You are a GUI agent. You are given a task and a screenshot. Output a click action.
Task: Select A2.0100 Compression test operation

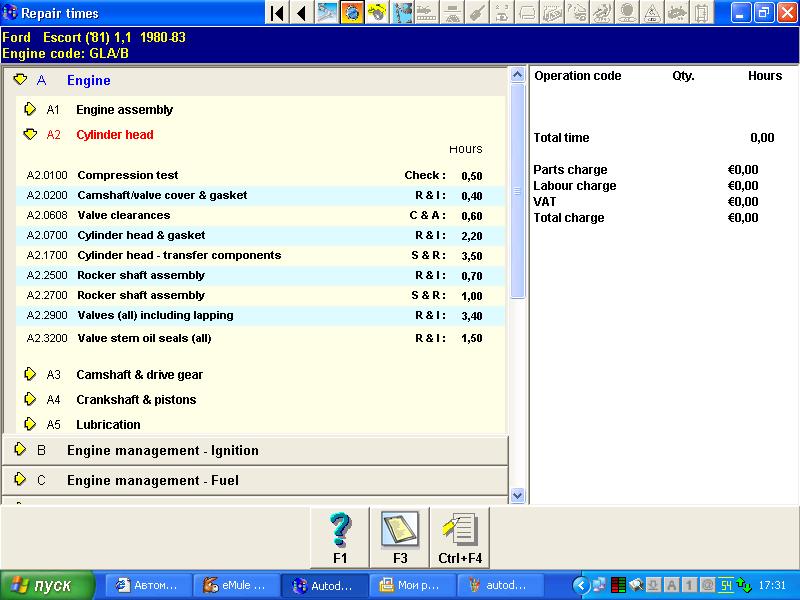(260, 176)
